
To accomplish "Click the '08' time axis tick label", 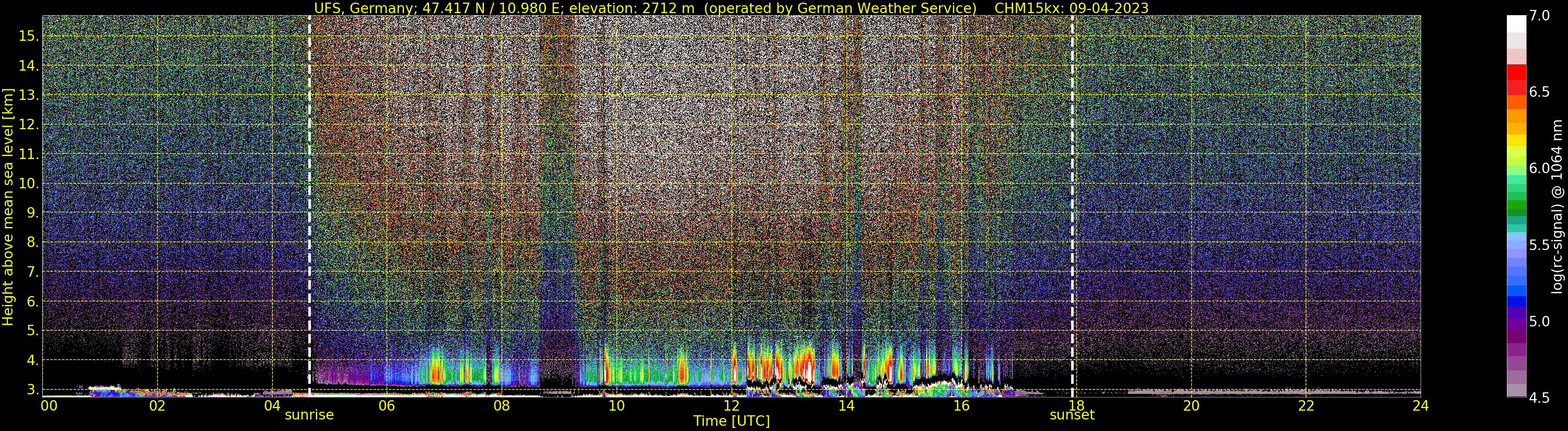I will coord(502,405).
